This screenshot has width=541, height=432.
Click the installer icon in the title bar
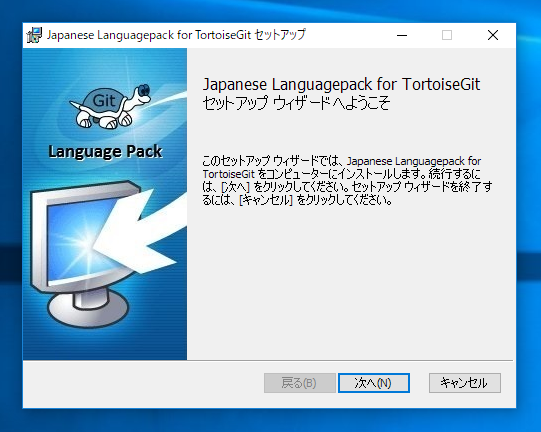(x=34, y=35)
